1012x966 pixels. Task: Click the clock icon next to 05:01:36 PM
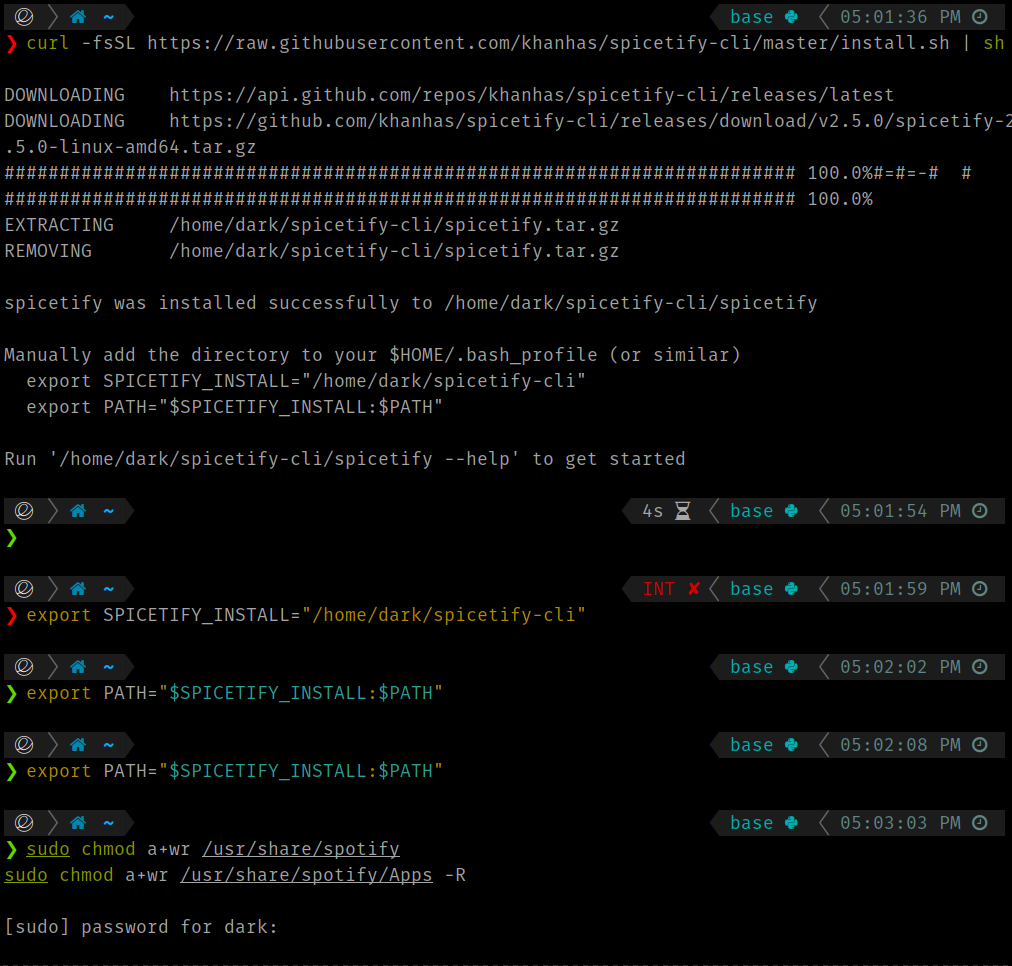981,16
